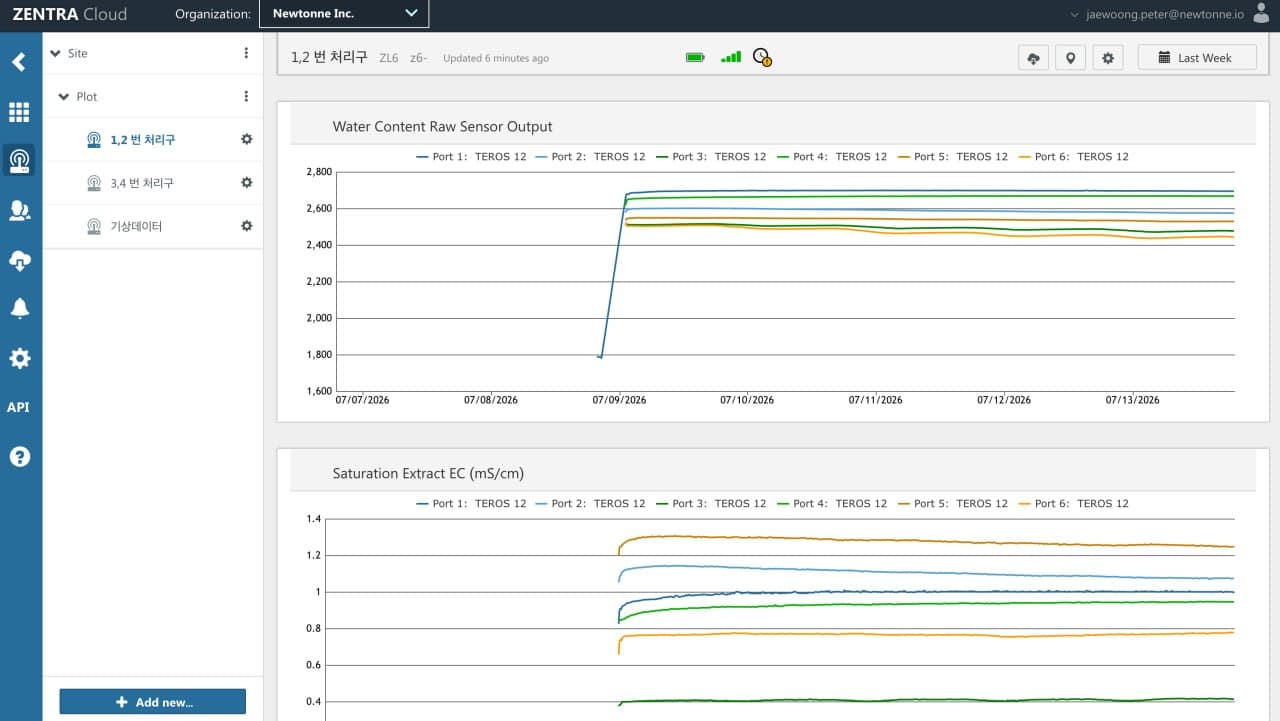Open the notifications bell icon
This screenshot has height=721, width=1280.
(19, 308)
